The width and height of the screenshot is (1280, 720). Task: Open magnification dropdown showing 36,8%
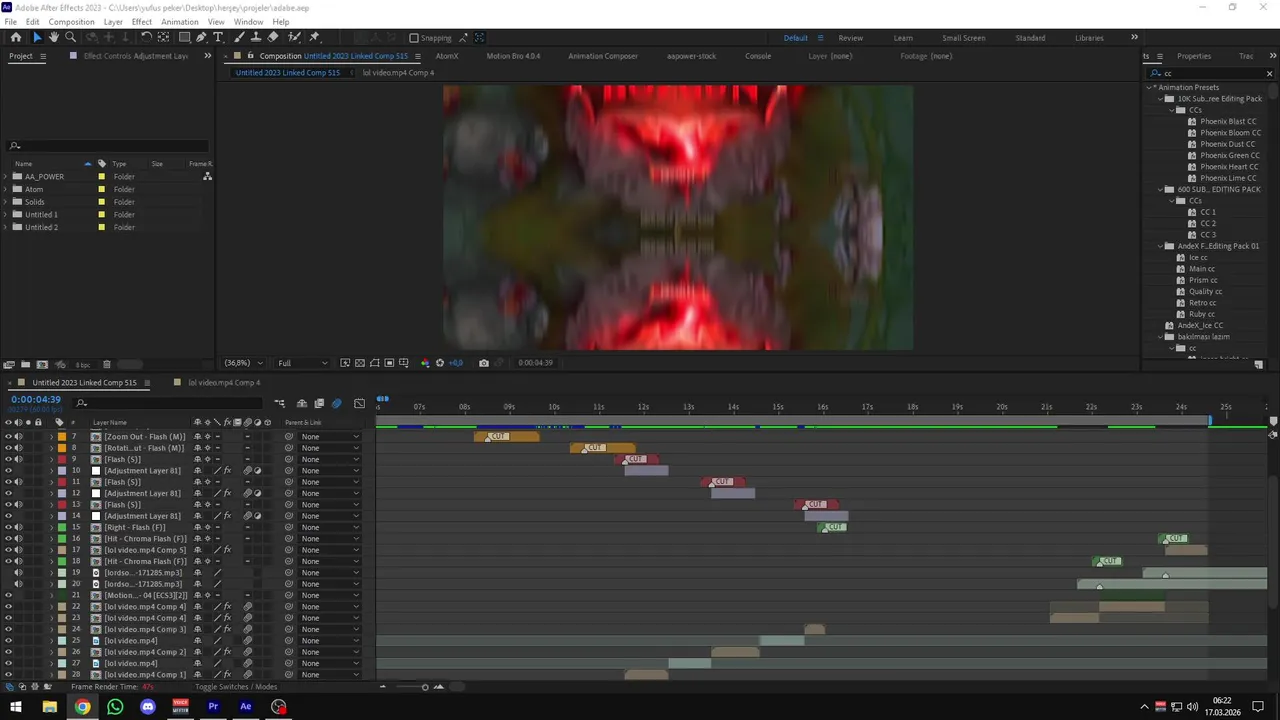pyautogui.click(x=243, y=363)
